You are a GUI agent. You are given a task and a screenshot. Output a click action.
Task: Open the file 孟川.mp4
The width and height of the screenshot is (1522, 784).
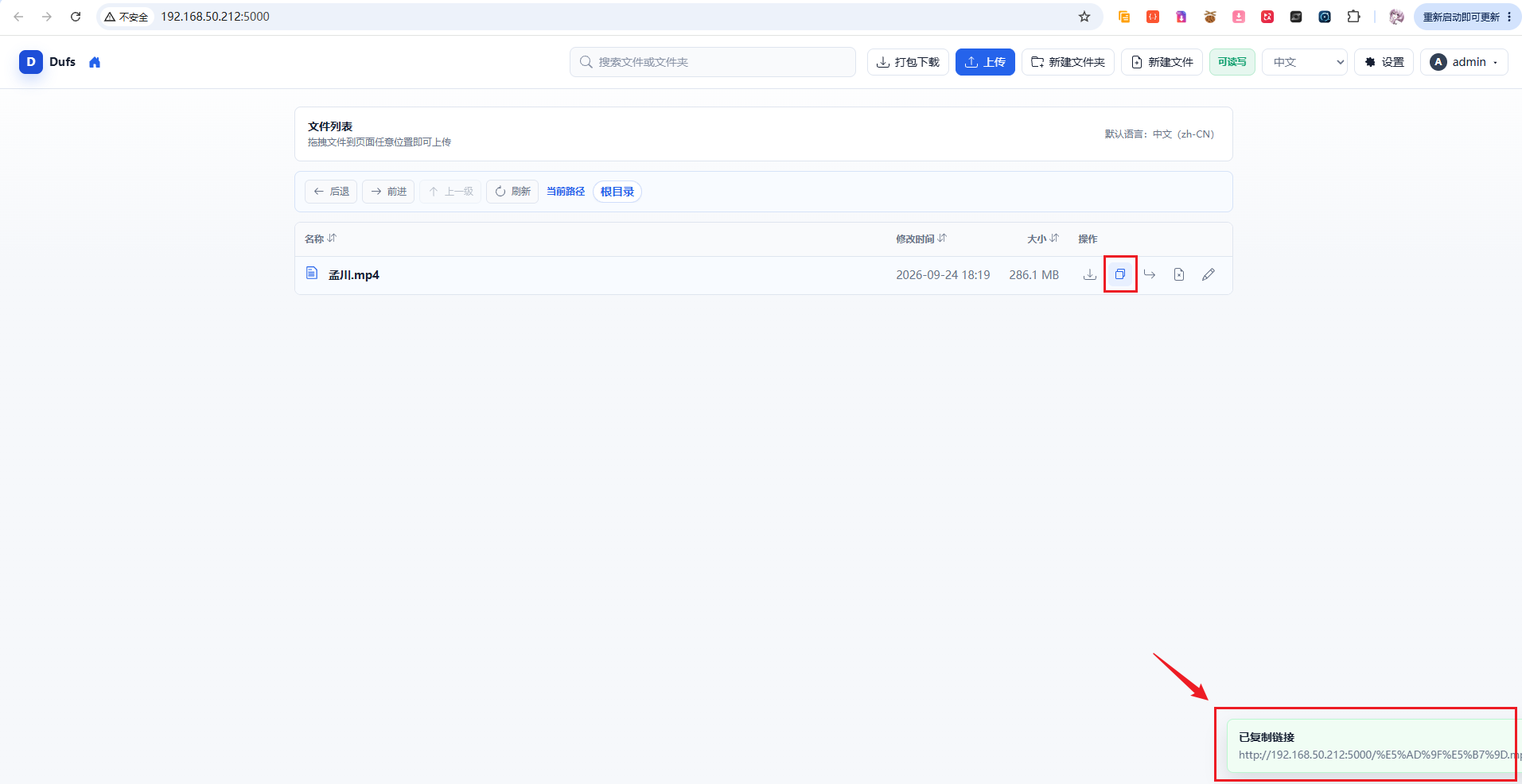tap(354, 275)
